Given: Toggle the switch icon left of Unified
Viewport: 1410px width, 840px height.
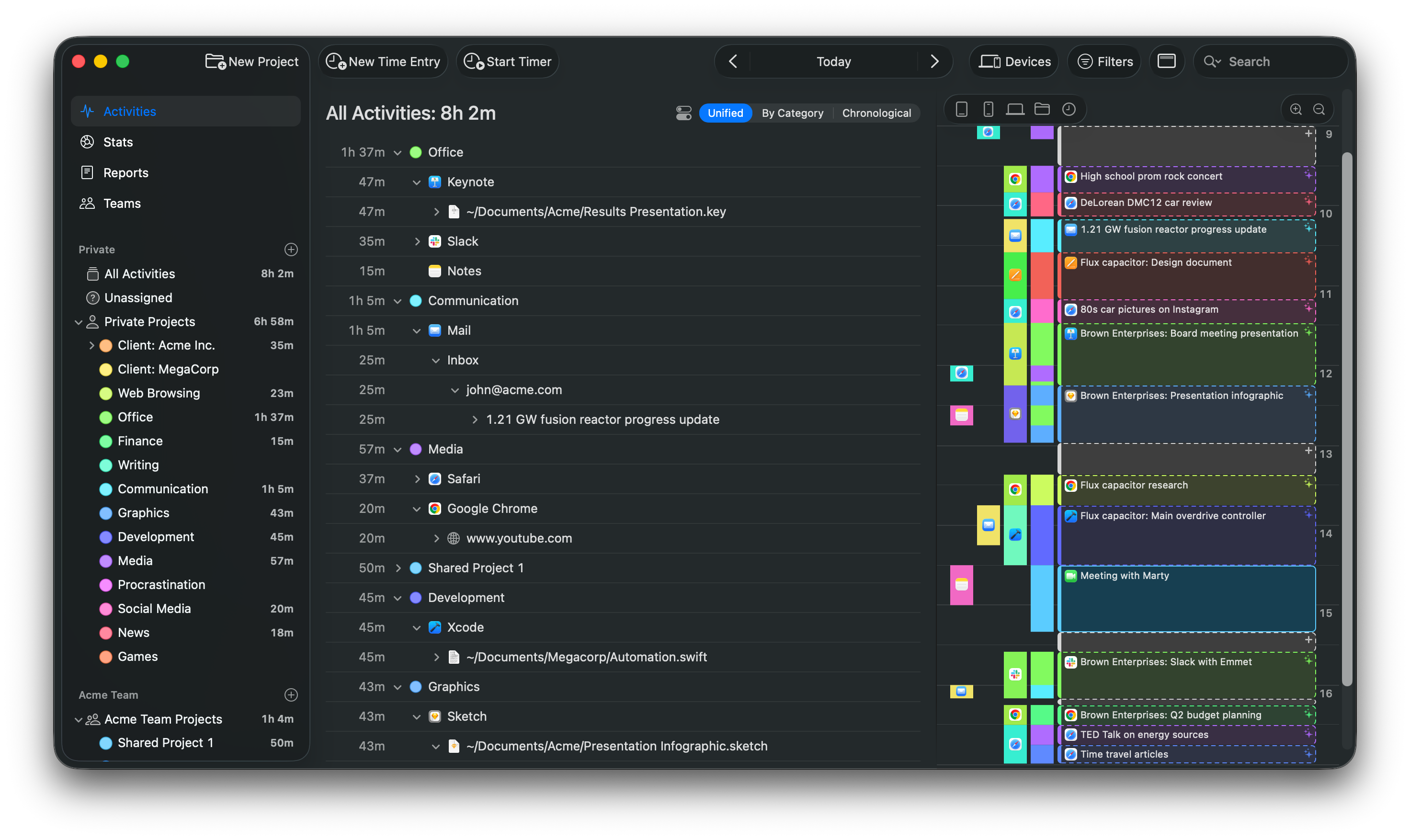Looking at the screenshot, I should pos(683,113).
